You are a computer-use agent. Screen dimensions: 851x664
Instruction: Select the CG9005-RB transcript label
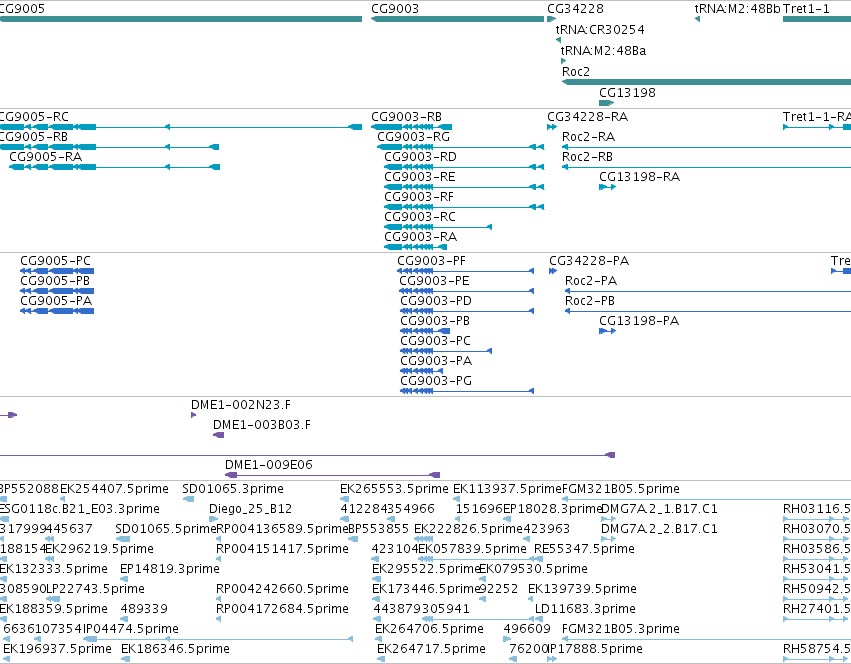[x=34, y=136]
